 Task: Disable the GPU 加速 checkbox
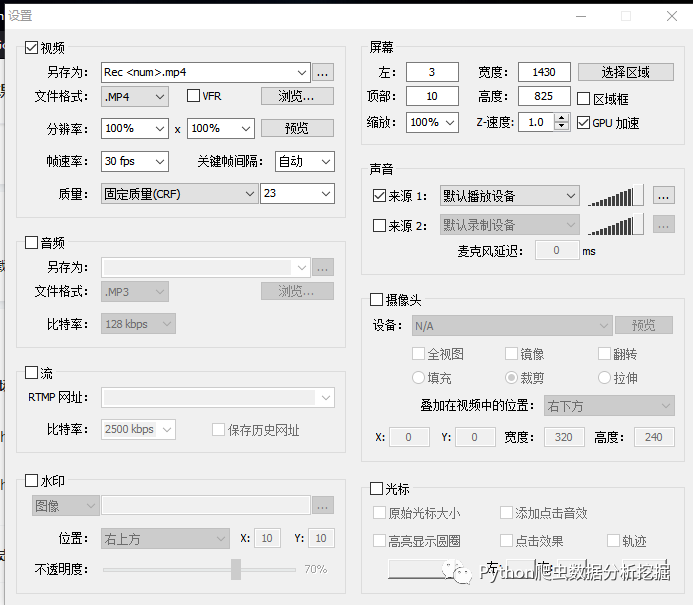point(583,122)
